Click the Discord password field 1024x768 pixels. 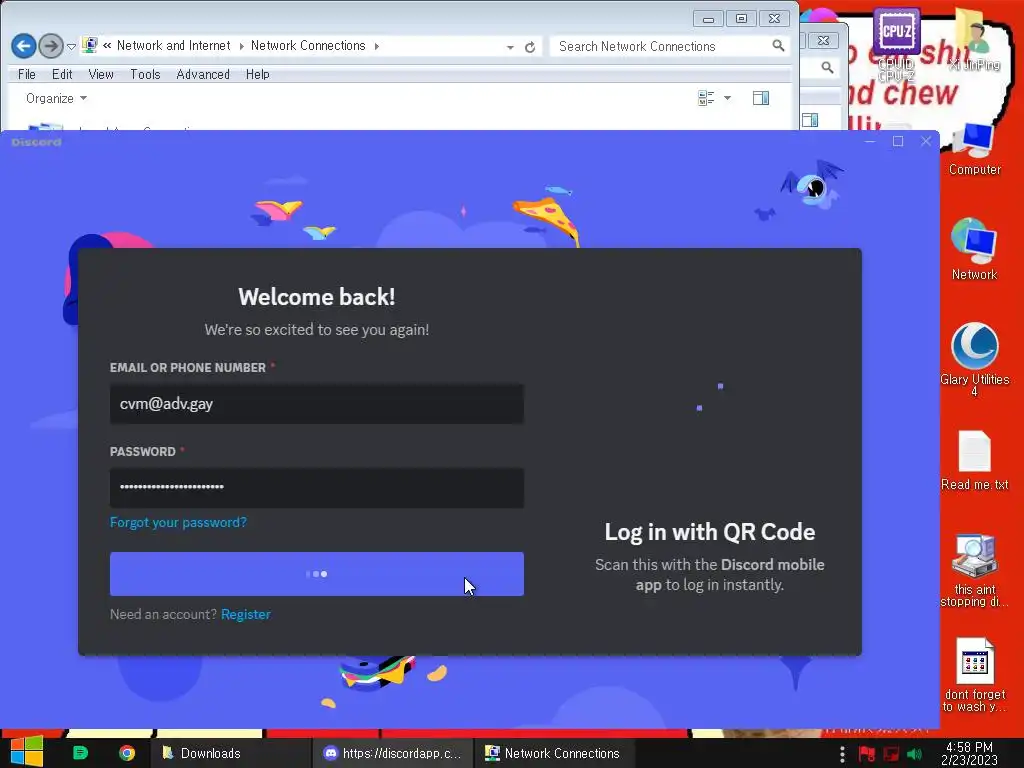(x=317, y=487)
